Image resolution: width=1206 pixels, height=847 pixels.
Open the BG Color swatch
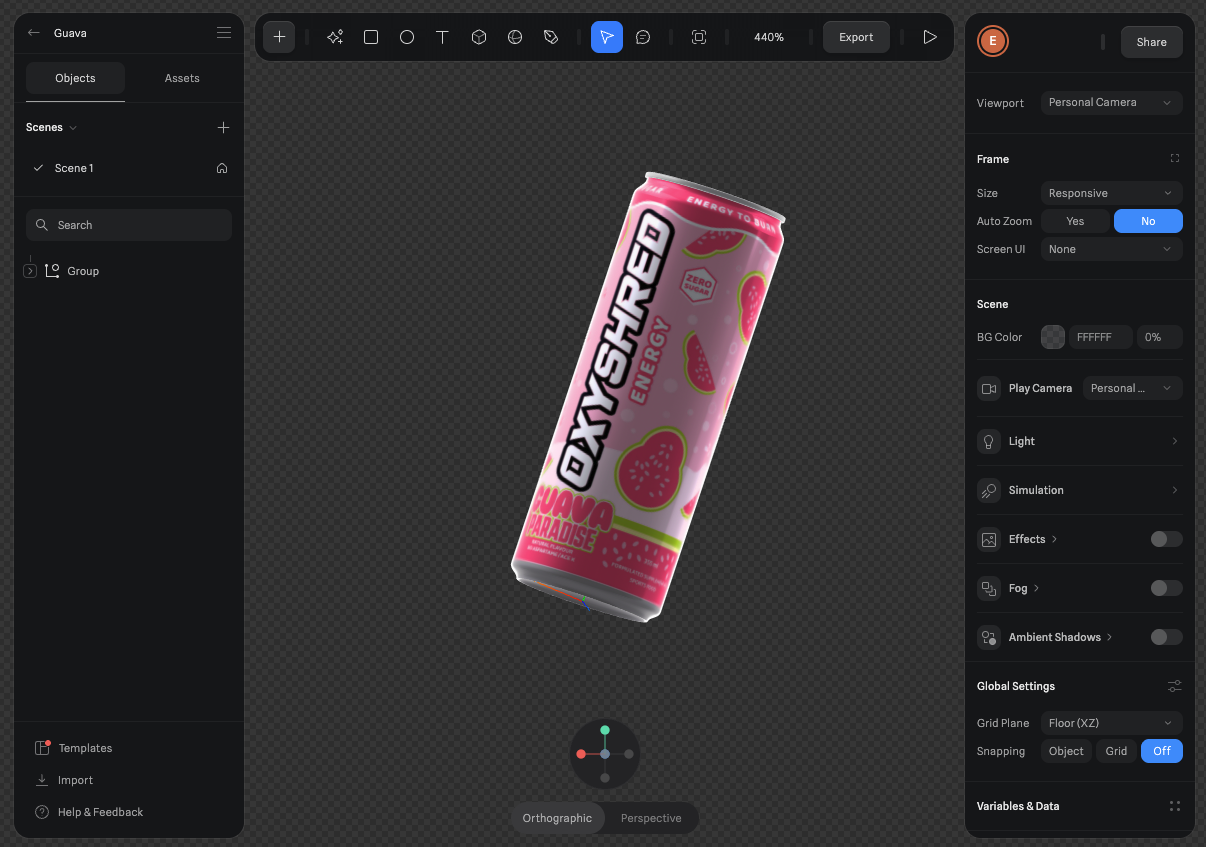click(1052, 337)
